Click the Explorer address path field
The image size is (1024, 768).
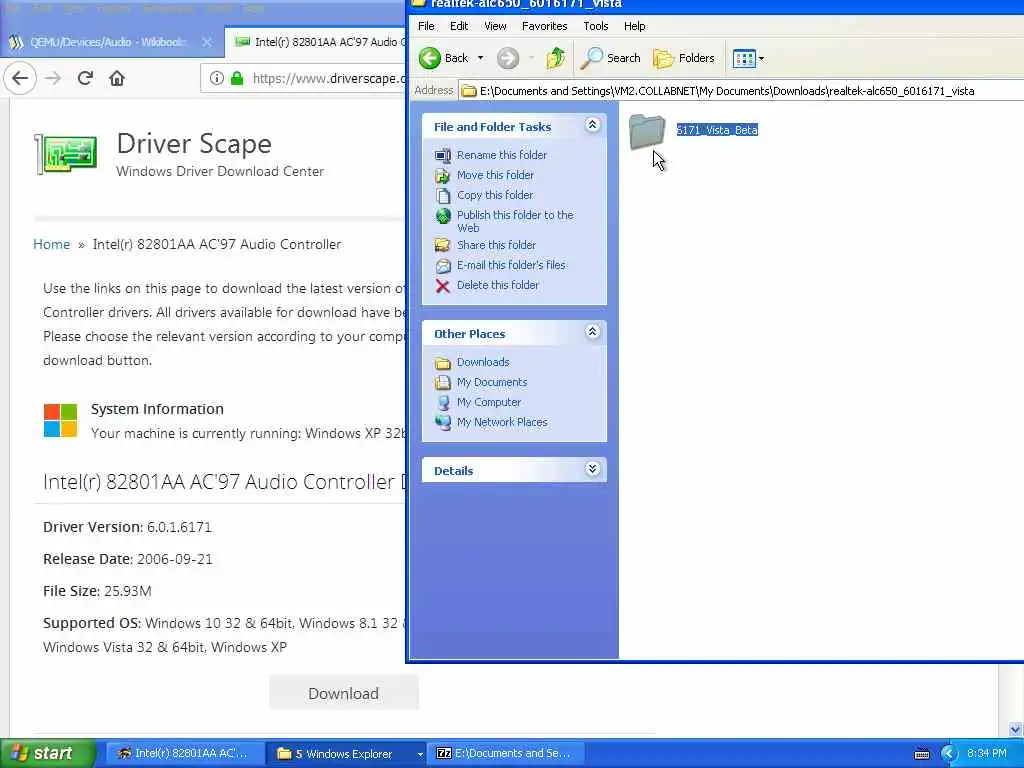pyautogui.click(x=741, y=91)
